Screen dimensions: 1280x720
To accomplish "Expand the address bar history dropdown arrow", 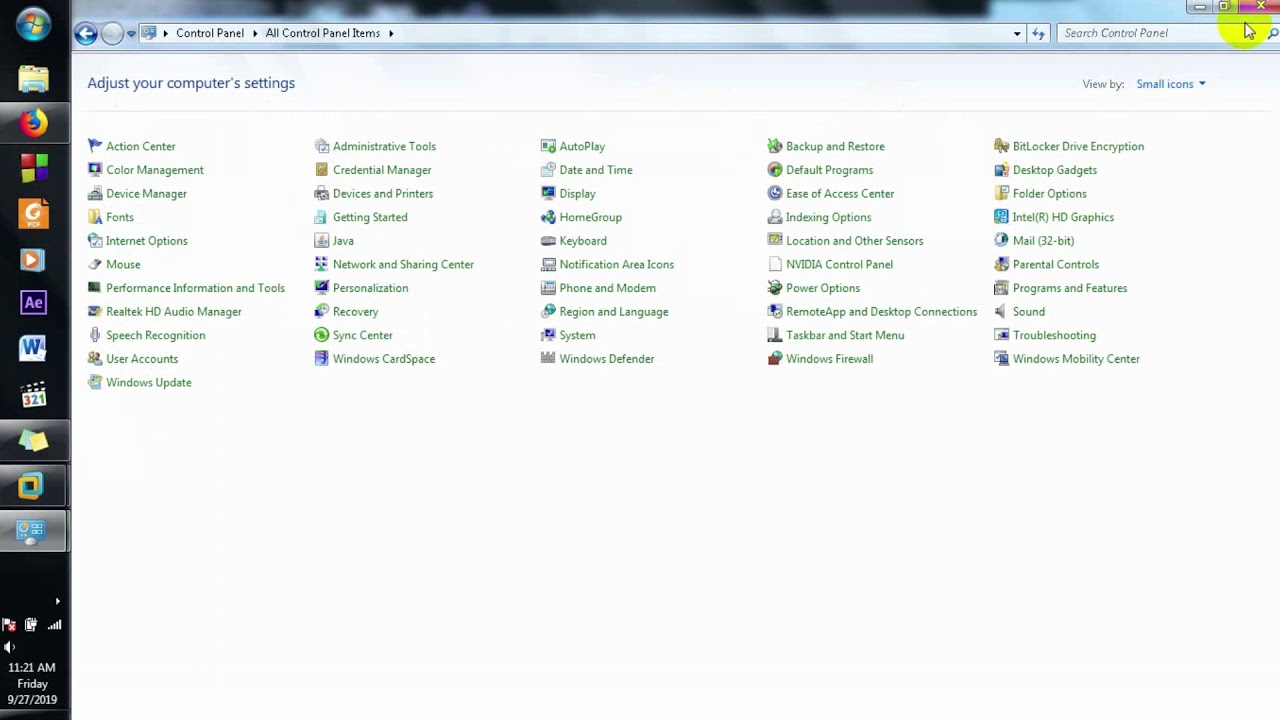I will click(x=1017, y=33).
